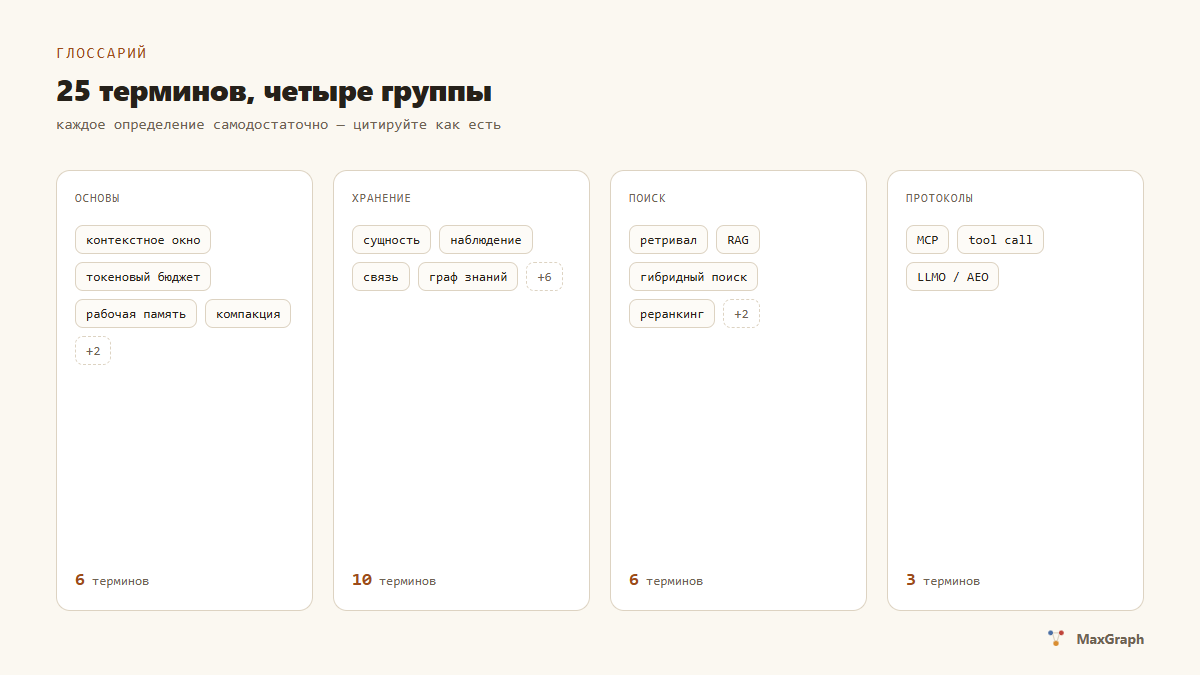Click the «связь» chip
The height and width of the screenshot is (675, 1200).
pos(381,277)
